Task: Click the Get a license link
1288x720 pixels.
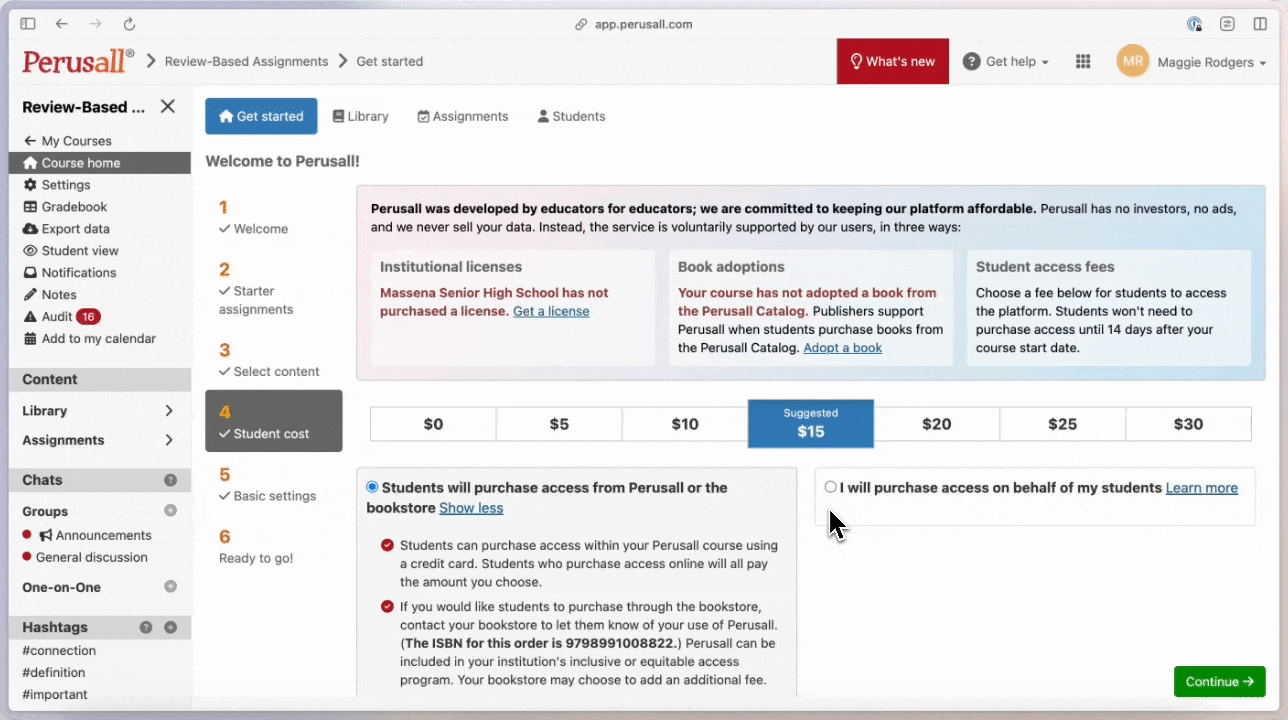Action: (551, 311)
